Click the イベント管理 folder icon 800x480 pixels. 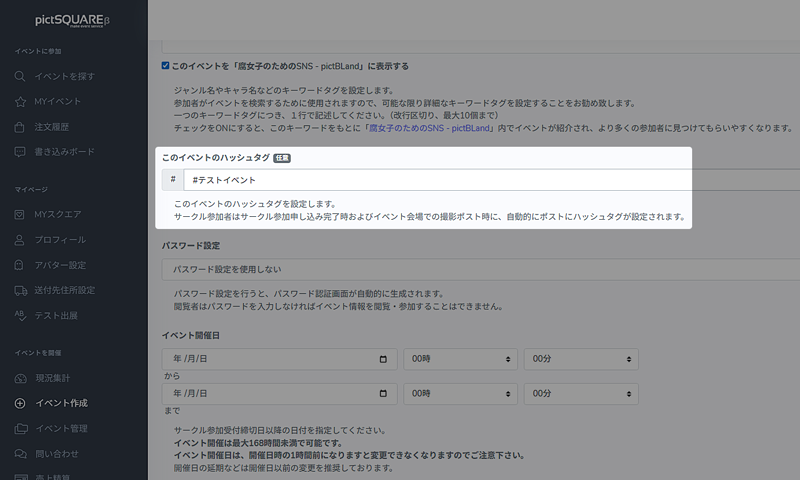21,429
